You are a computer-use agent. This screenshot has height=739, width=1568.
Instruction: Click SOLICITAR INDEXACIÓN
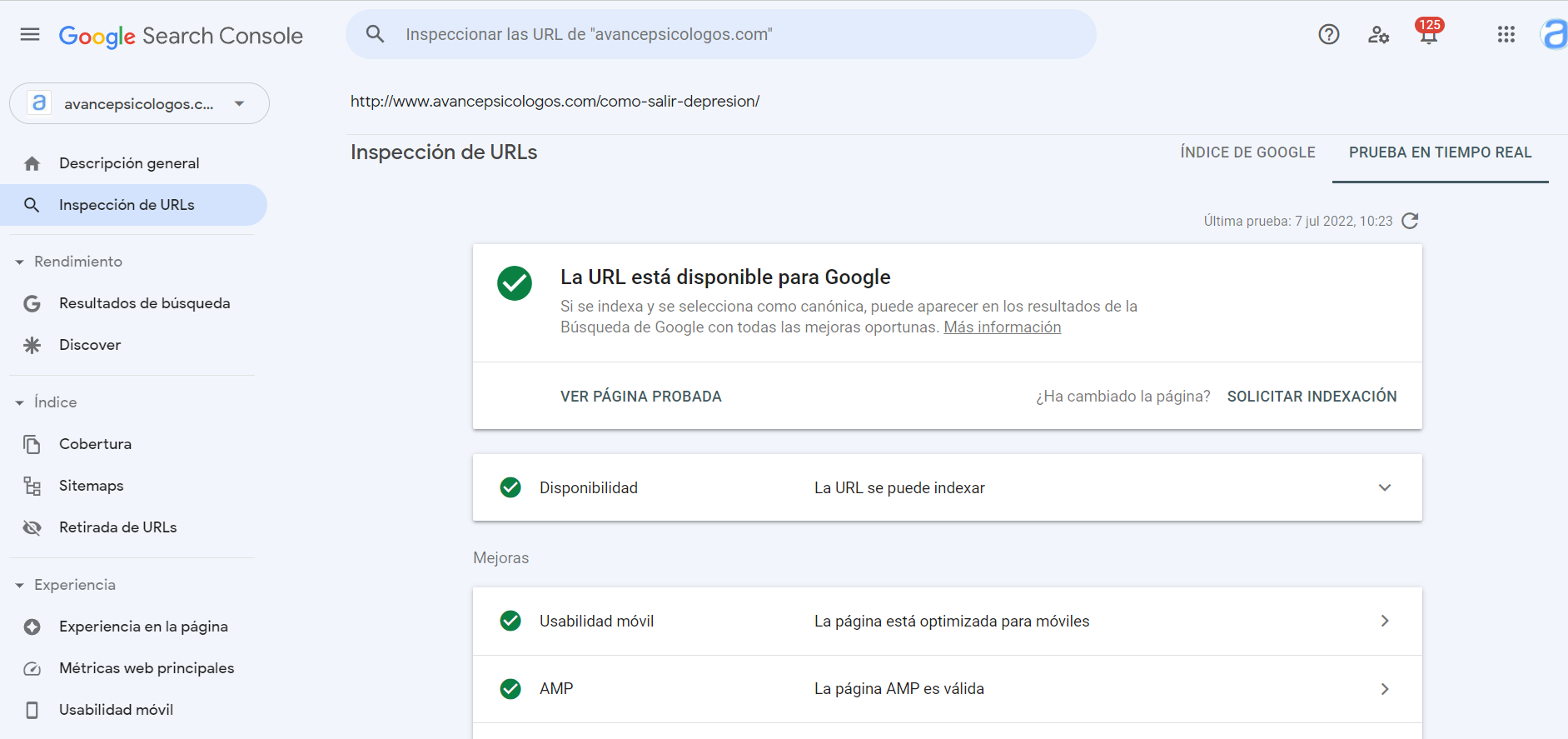pyautogui.click(x=1312, y=397)
